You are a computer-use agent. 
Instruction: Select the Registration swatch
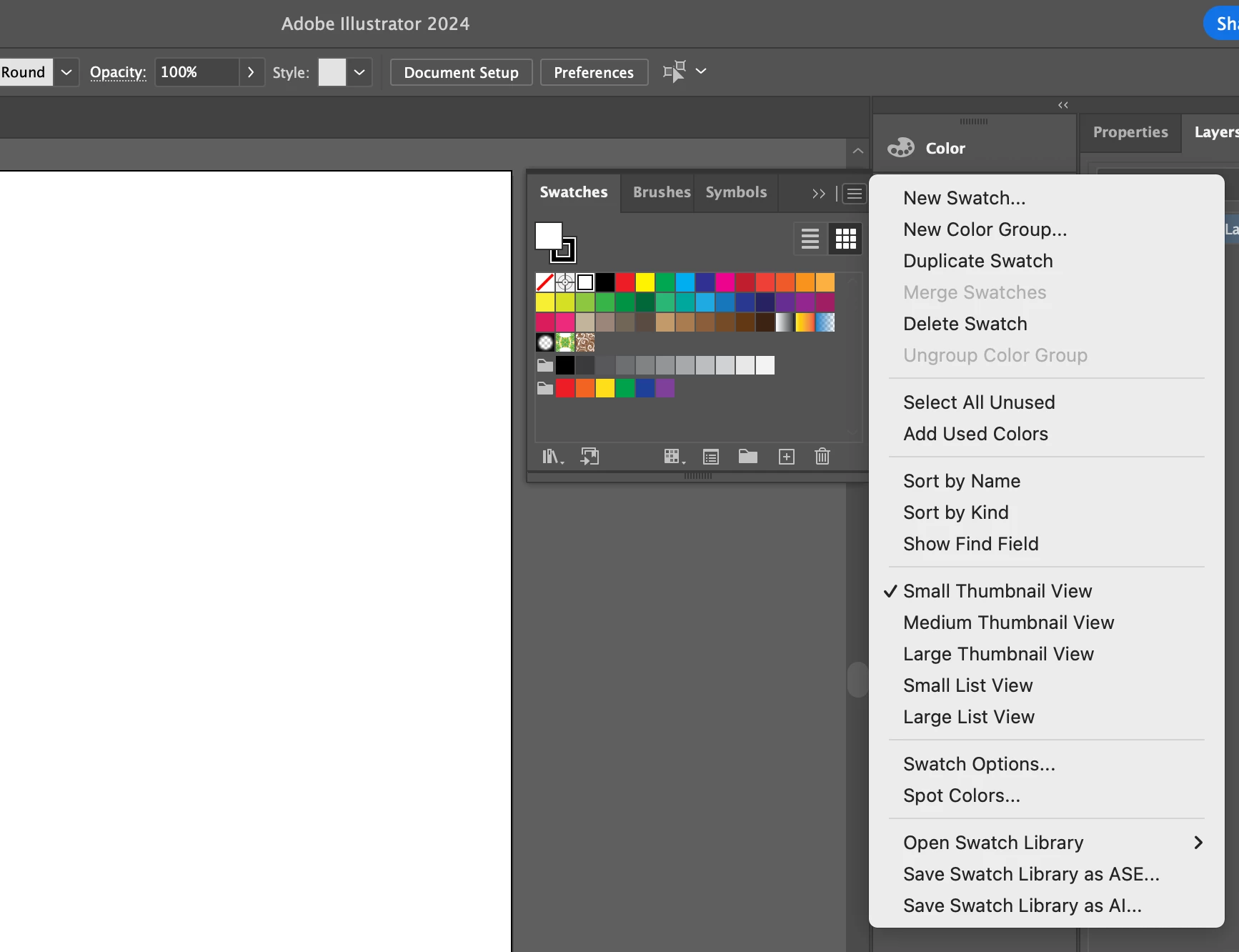pyautogui.click(x=565, y=282)
